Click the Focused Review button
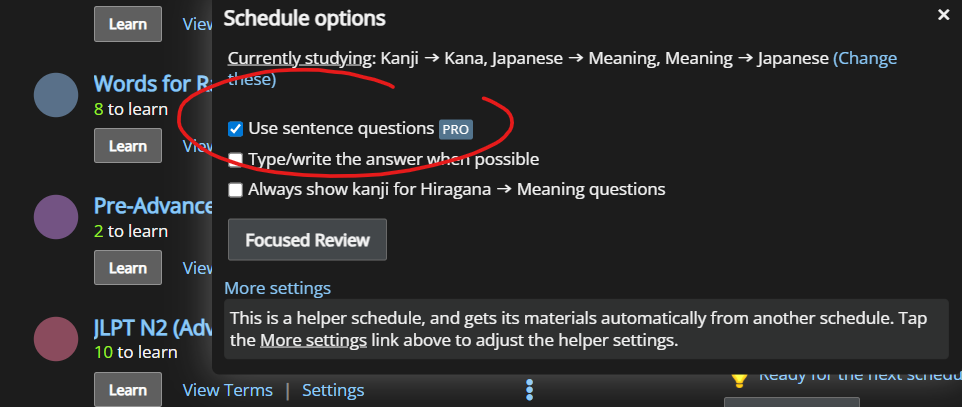962x407 pixels. pyautogui.click(x=307, y=240)
